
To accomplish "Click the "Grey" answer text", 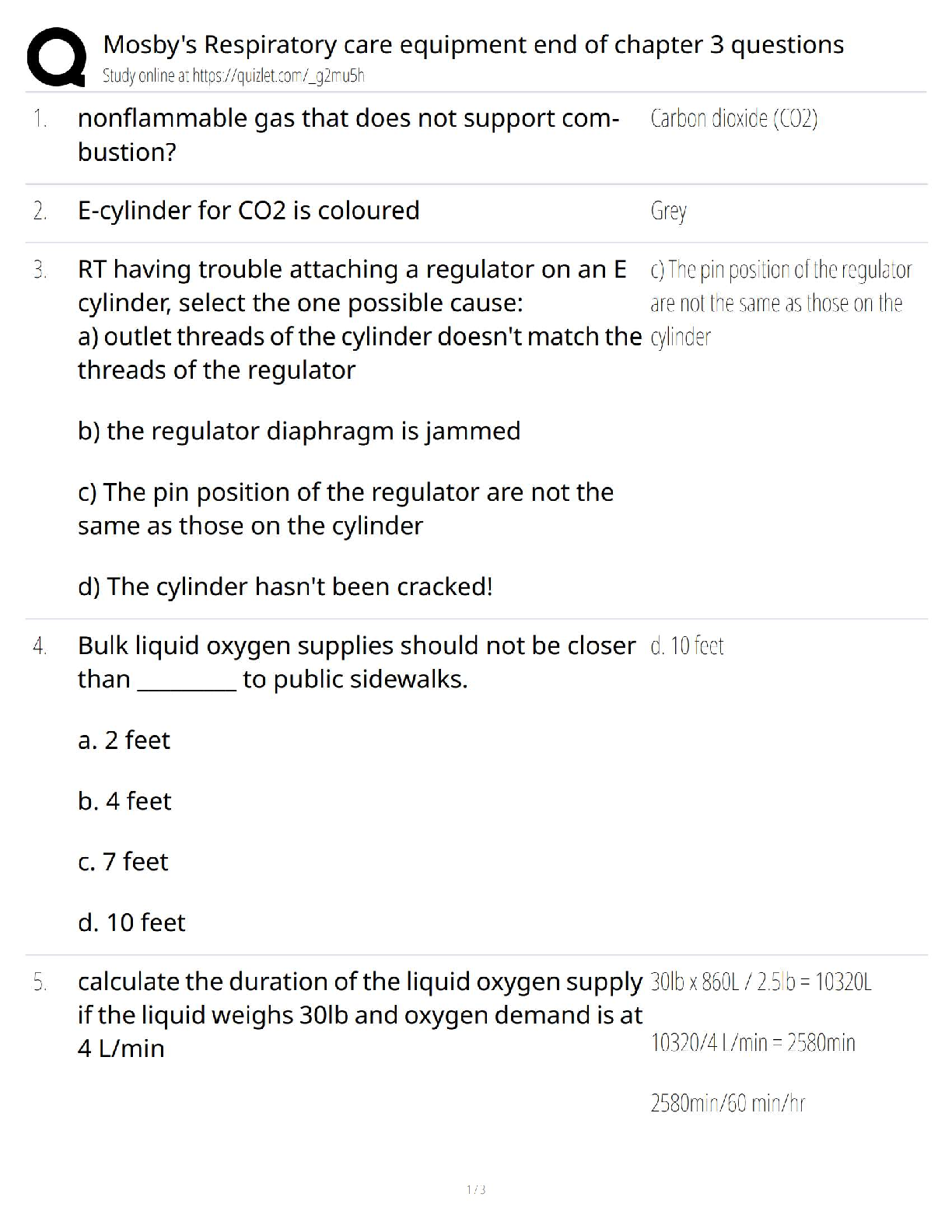I will pyautogui.click(x=668, y=211).
